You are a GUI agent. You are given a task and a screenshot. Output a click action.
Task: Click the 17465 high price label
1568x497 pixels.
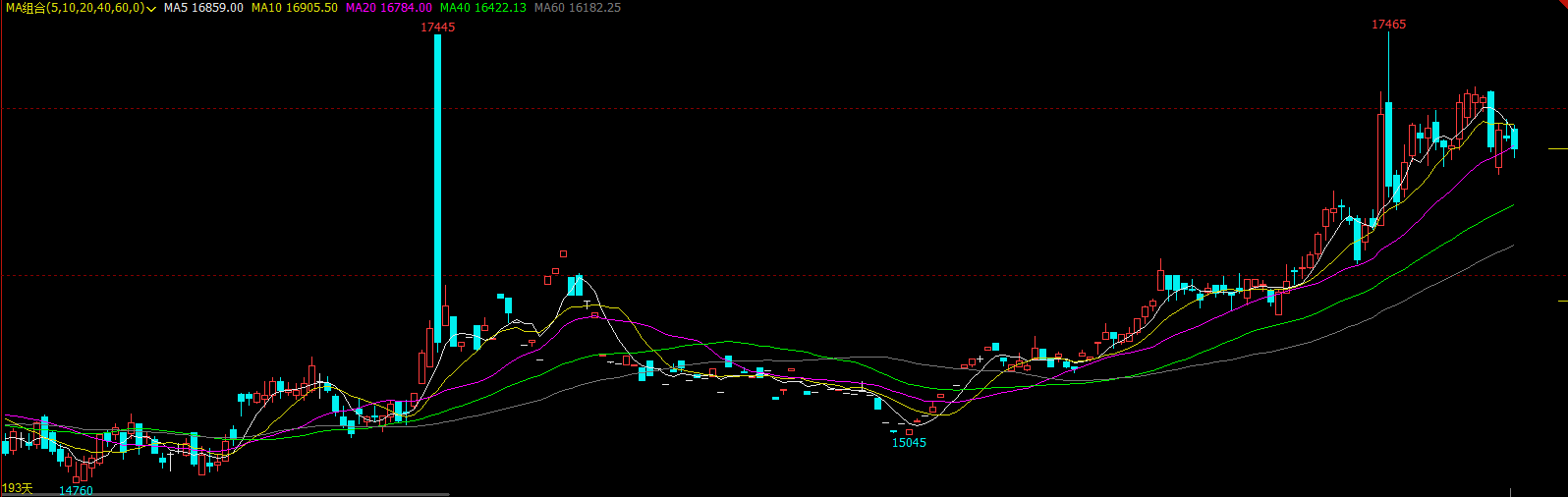[x=1388, y=25]
